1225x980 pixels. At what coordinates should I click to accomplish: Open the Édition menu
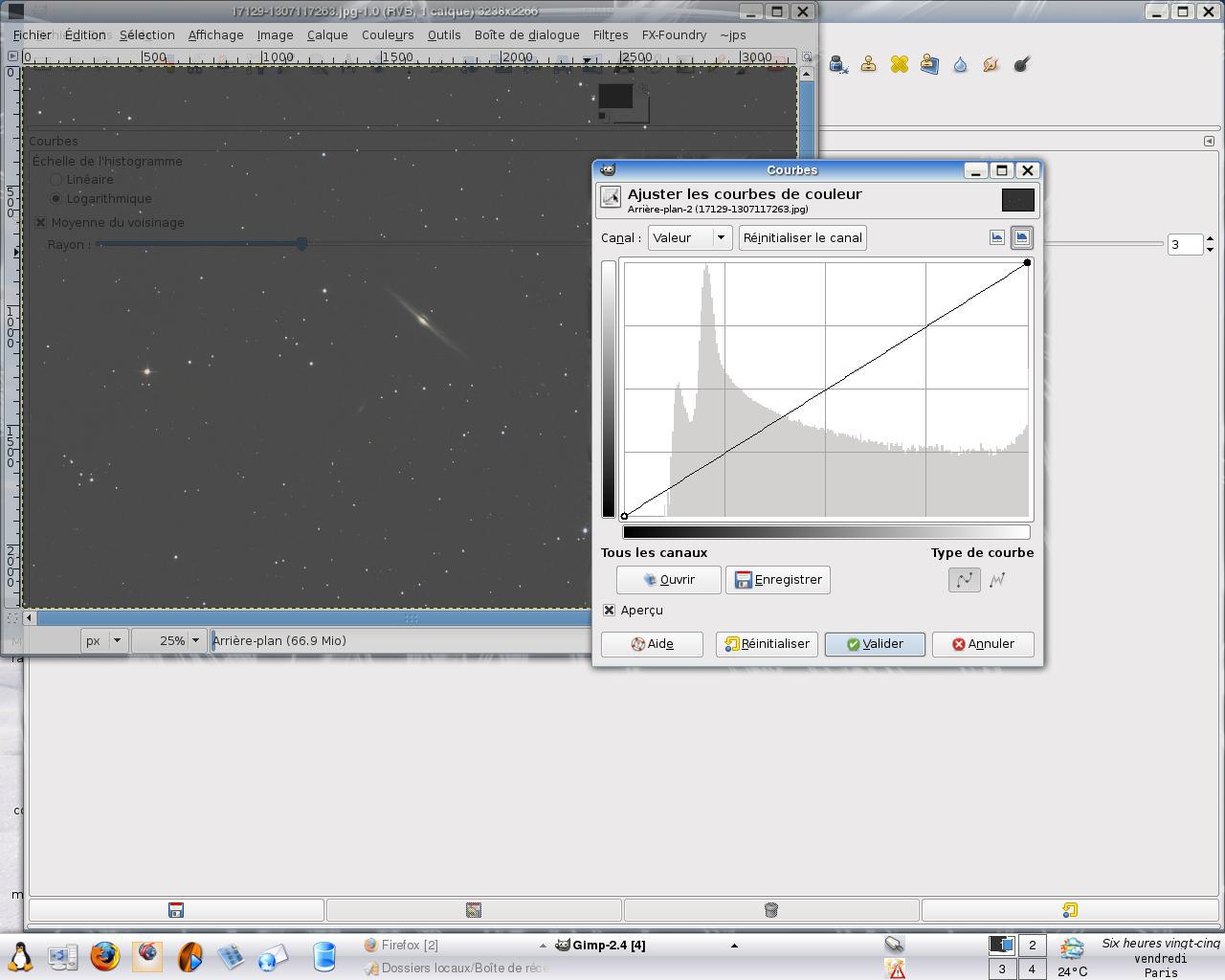85,34
